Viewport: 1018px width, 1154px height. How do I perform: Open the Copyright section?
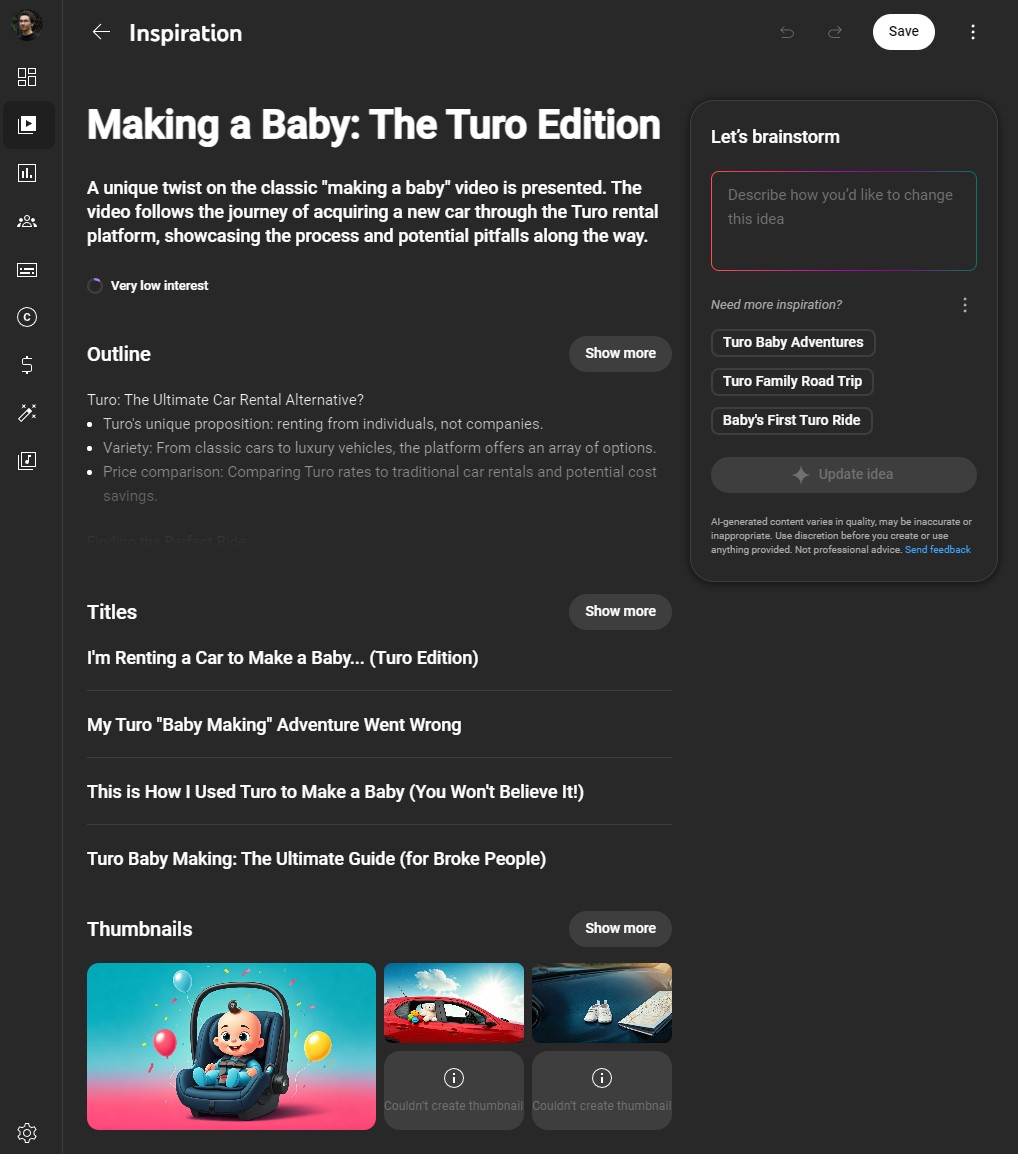[27, 317]
